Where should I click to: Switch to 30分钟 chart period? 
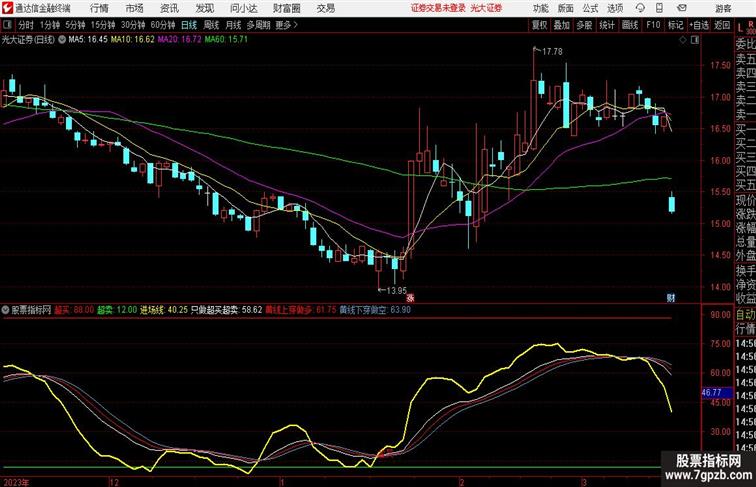133,25
